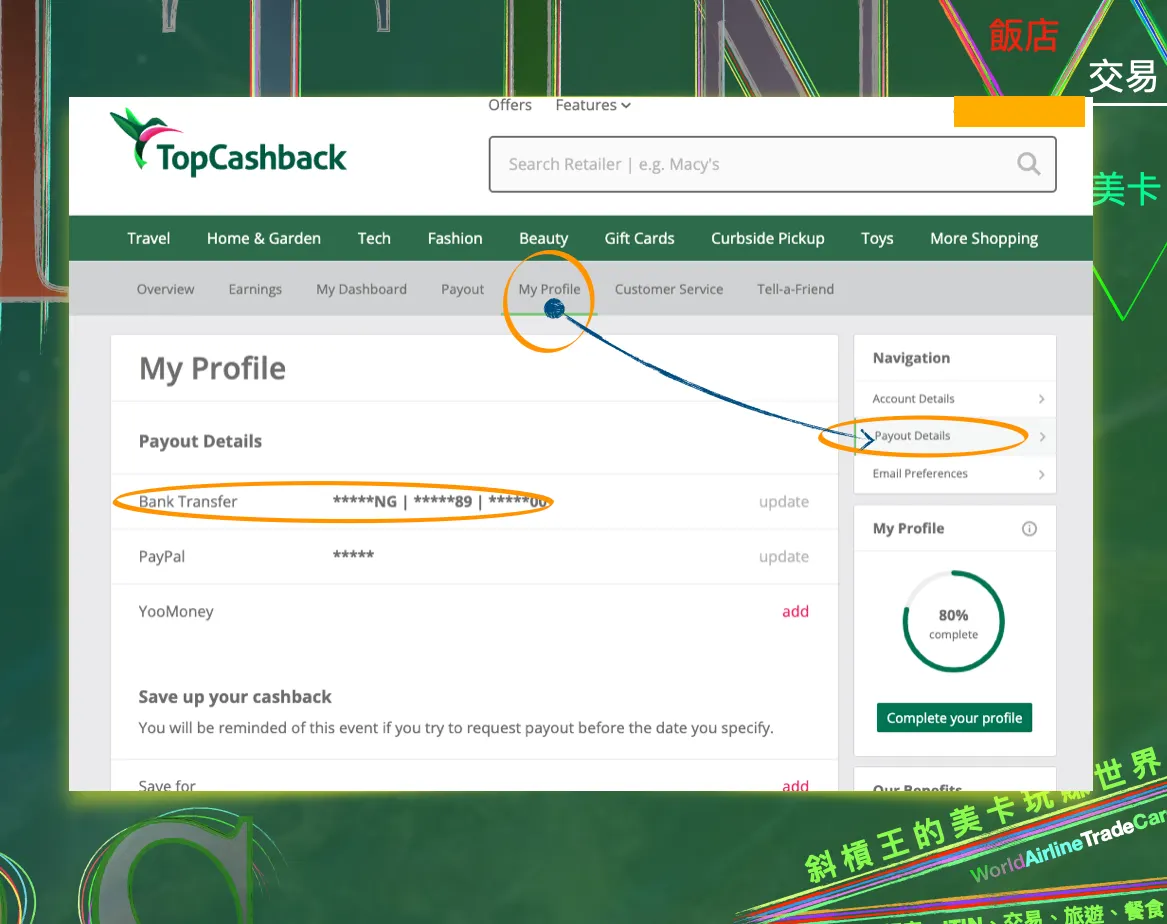Open the Travel category

pos(149,238)
